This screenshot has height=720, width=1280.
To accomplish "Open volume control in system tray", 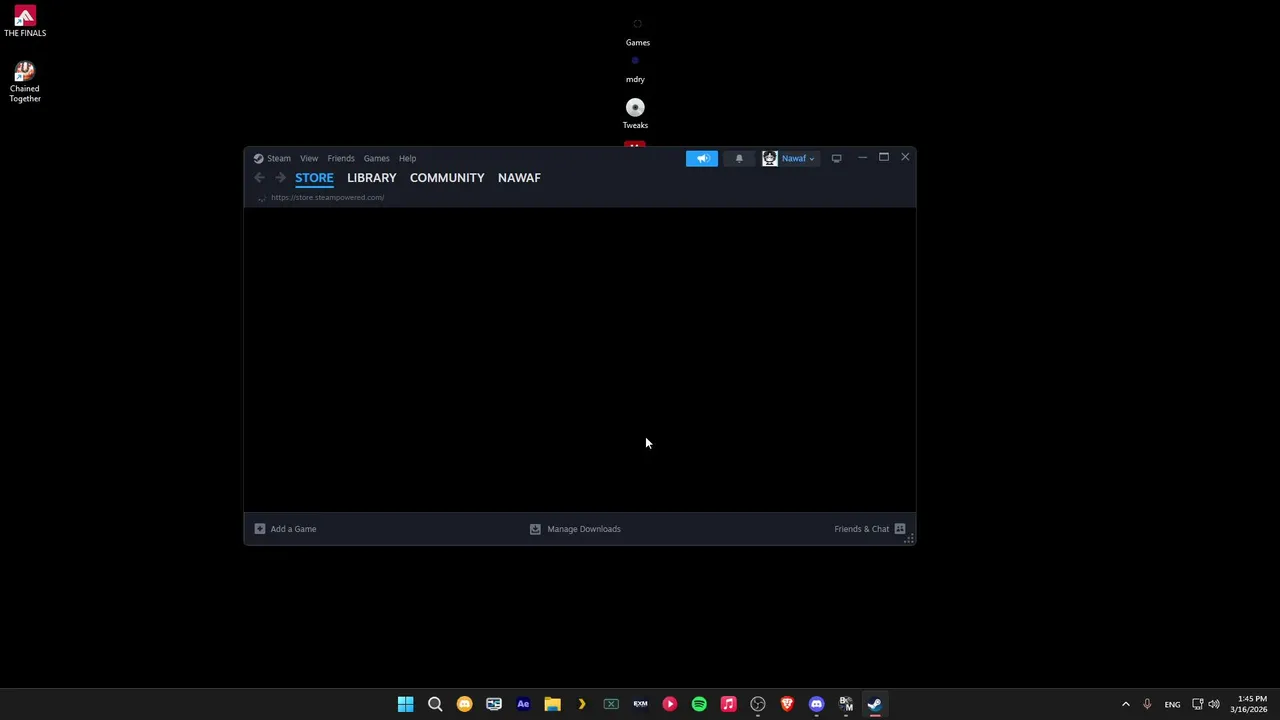I will [1214, 704].
